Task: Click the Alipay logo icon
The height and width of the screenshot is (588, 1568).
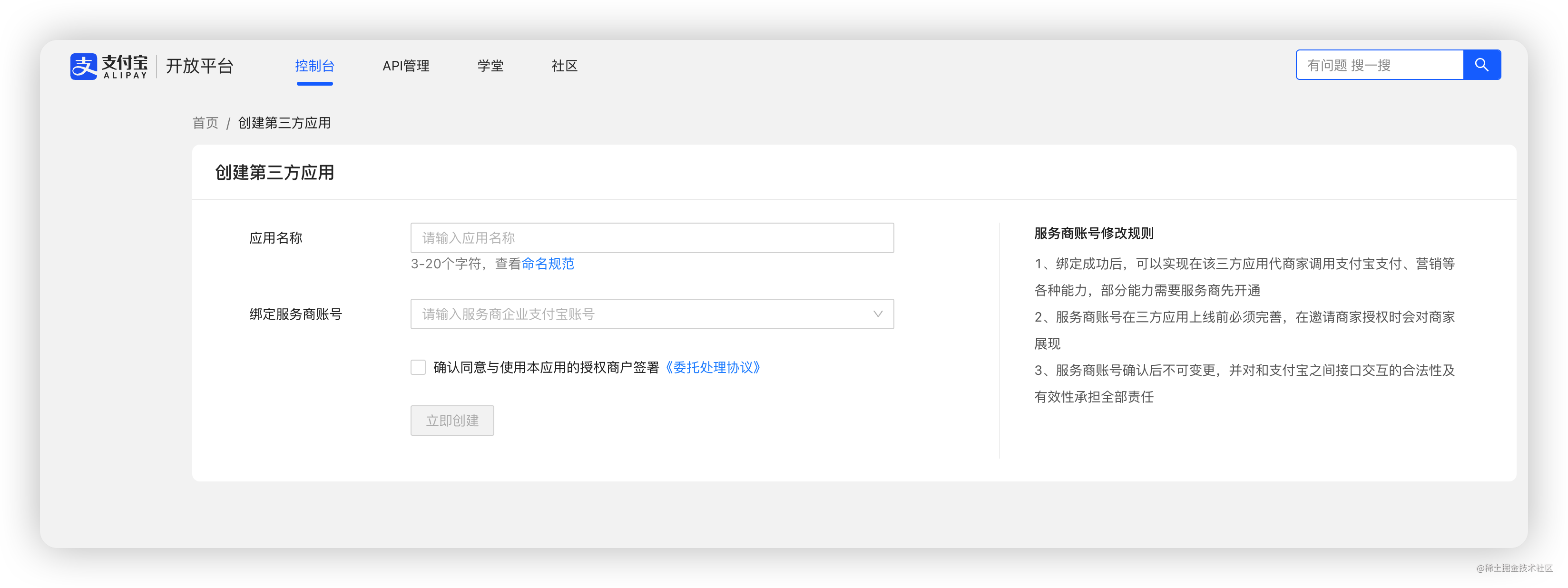Action: point(83,66)
